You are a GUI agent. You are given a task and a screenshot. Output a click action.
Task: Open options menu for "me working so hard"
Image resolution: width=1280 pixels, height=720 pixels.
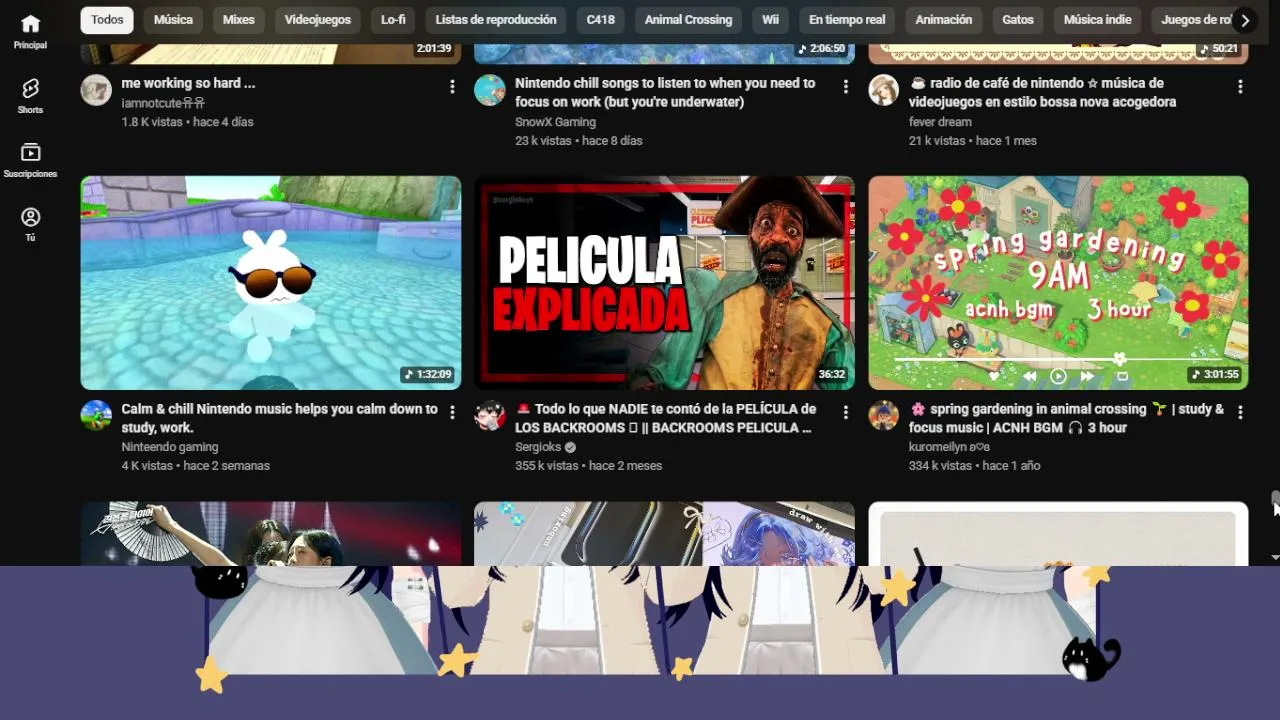[x=452, y=87]
